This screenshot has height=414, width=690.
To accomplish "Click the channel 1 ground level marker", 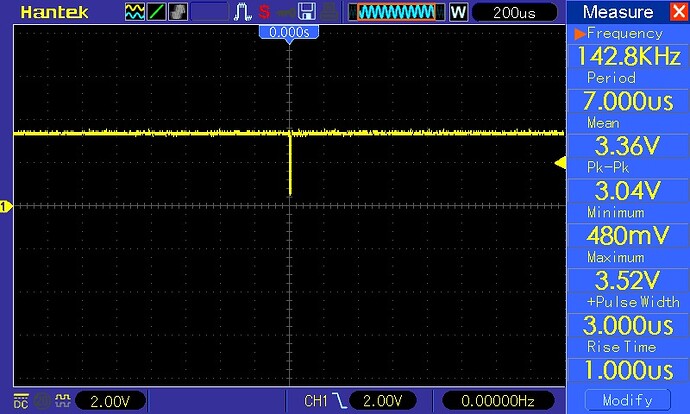I will coord(6,206).
